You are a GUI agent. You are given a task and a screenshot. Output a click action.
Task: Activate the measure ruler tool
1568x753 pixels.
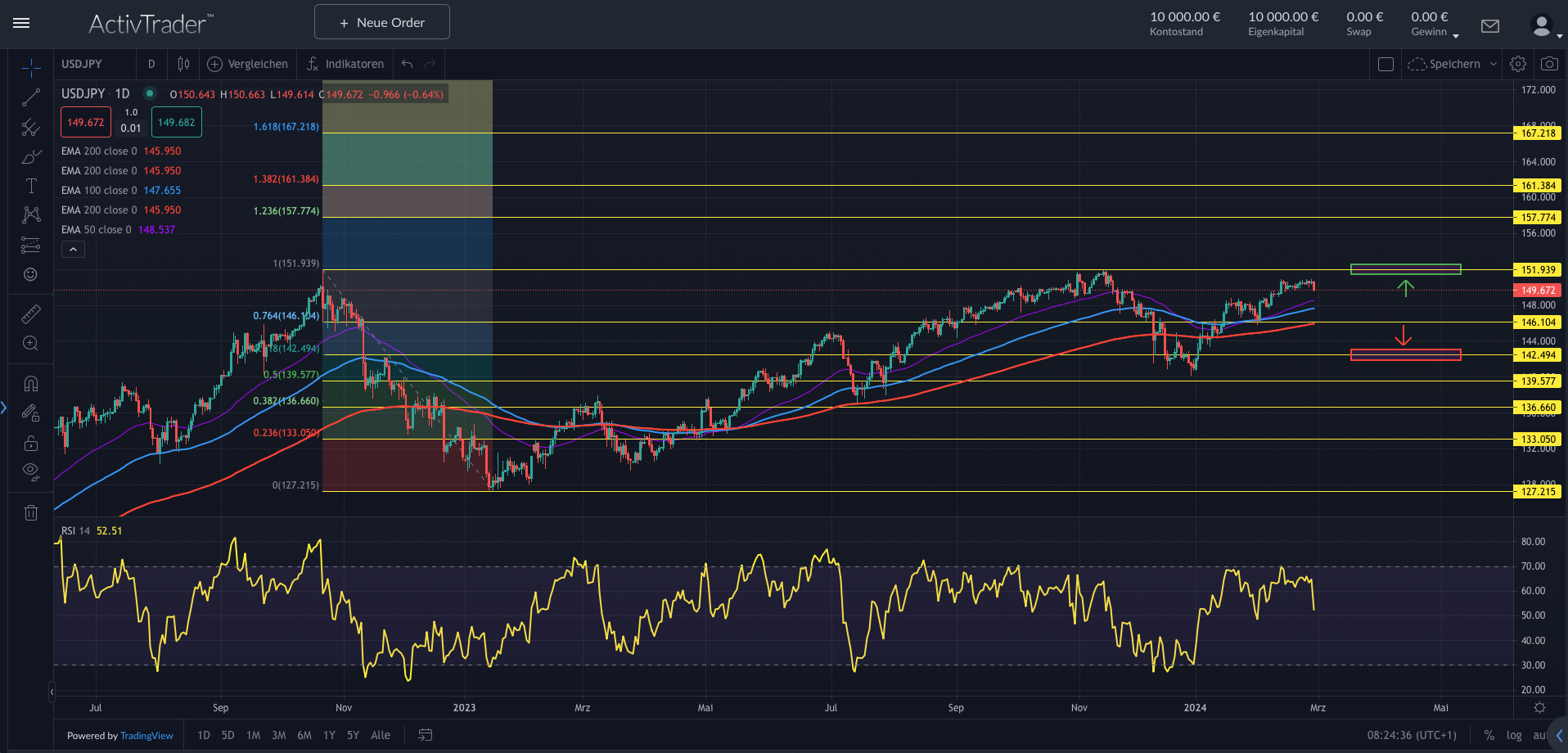click(30, 313)
